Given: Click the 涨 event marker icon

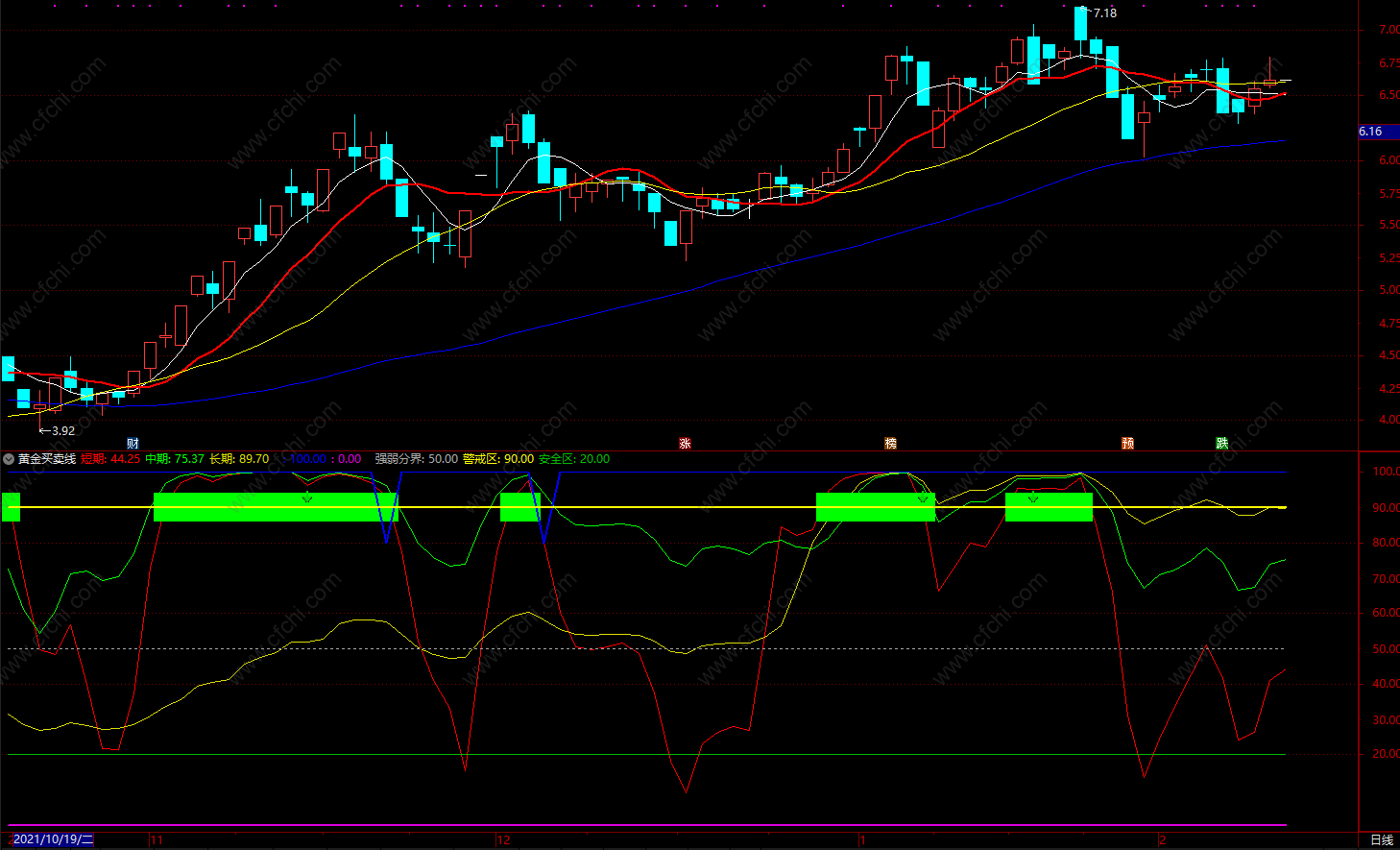Looking at the screenshot, I should 685,444.
